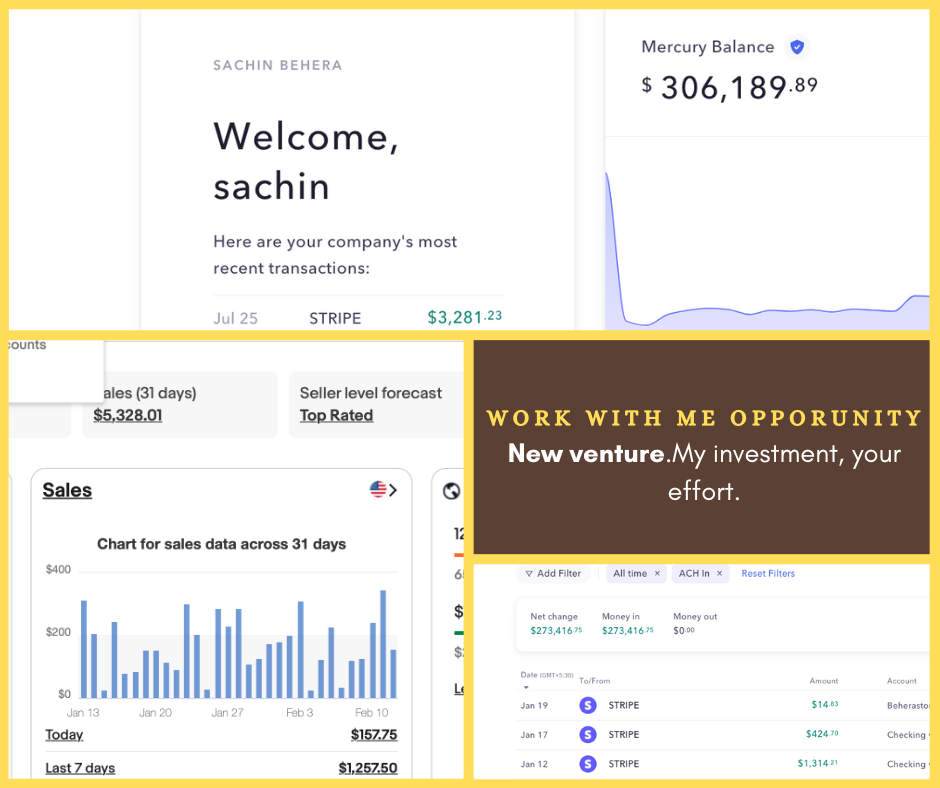Remove the ACH In filter chip
The height and width of the screenshot is (788, 940).
click(x=719, y=574)
